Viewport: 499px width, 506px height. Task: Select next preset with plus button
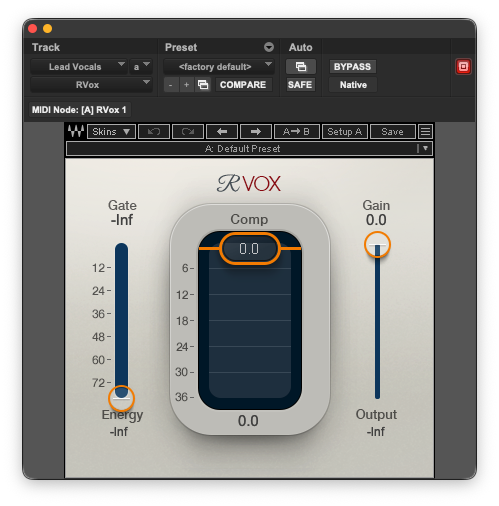point(187,85)
